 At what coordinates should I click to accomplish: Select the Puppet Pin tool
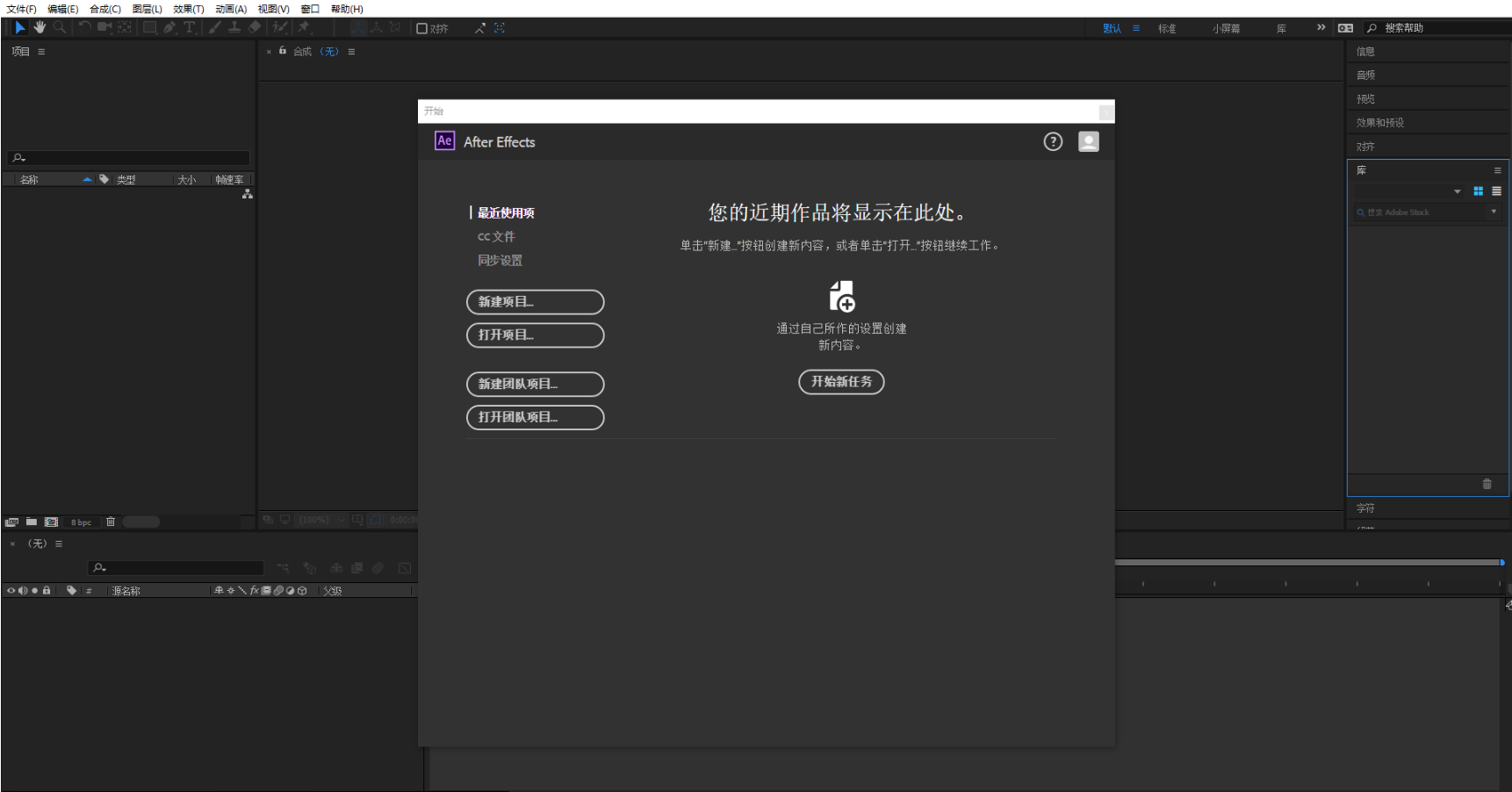coord(304,28)
